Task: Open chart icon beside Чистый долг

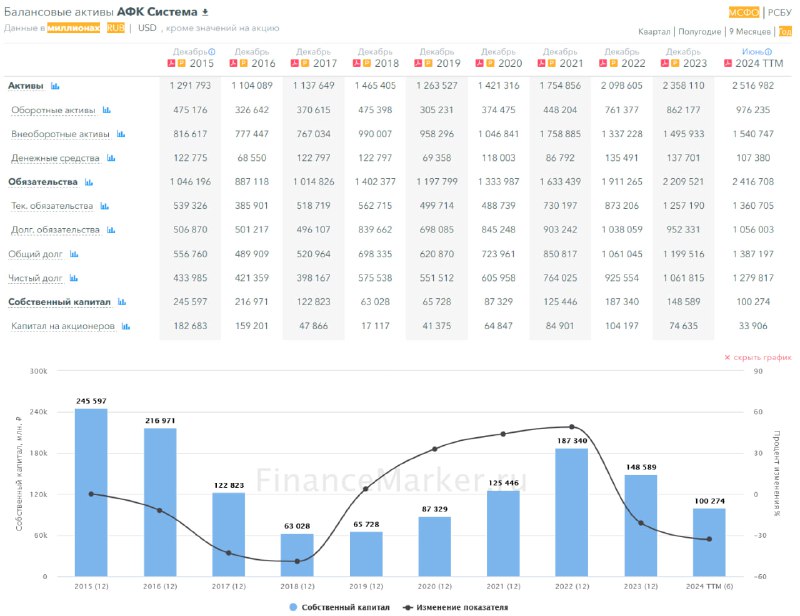Action: point(74,278)
